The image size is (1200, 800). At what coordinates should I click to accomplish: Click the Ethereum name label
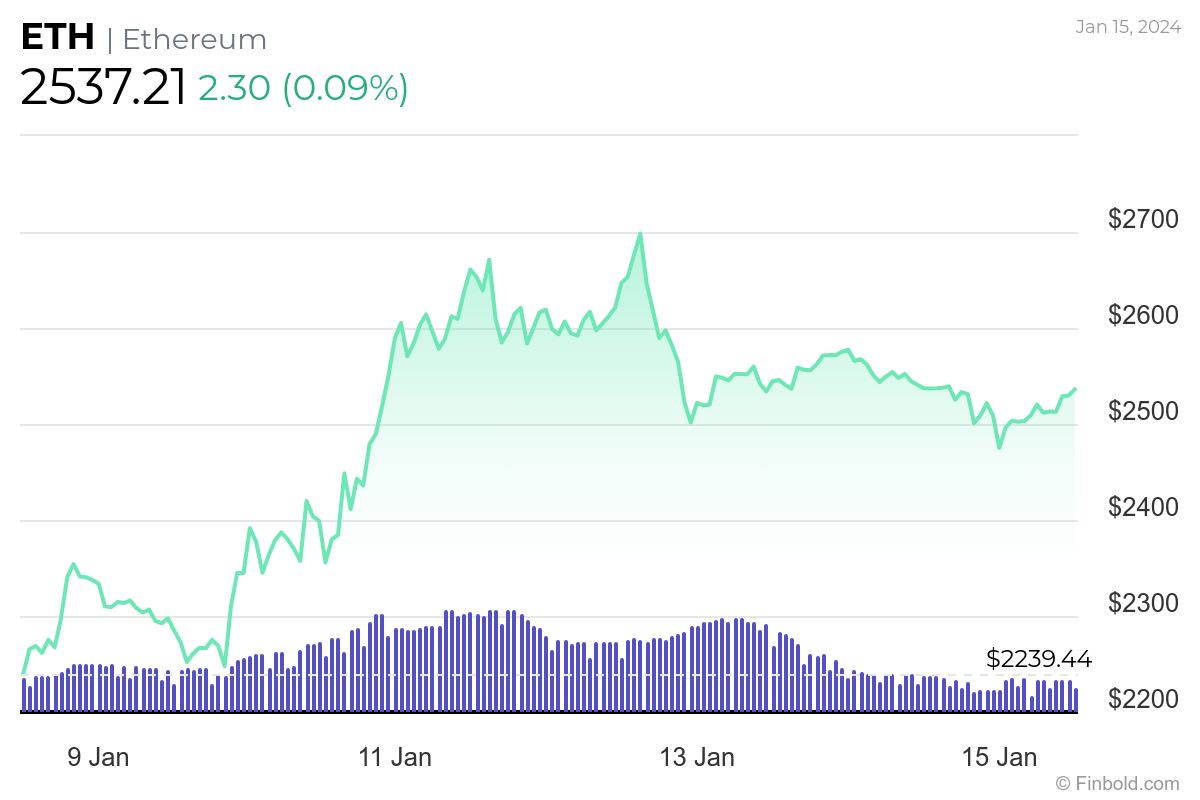[x=194, y=40]
